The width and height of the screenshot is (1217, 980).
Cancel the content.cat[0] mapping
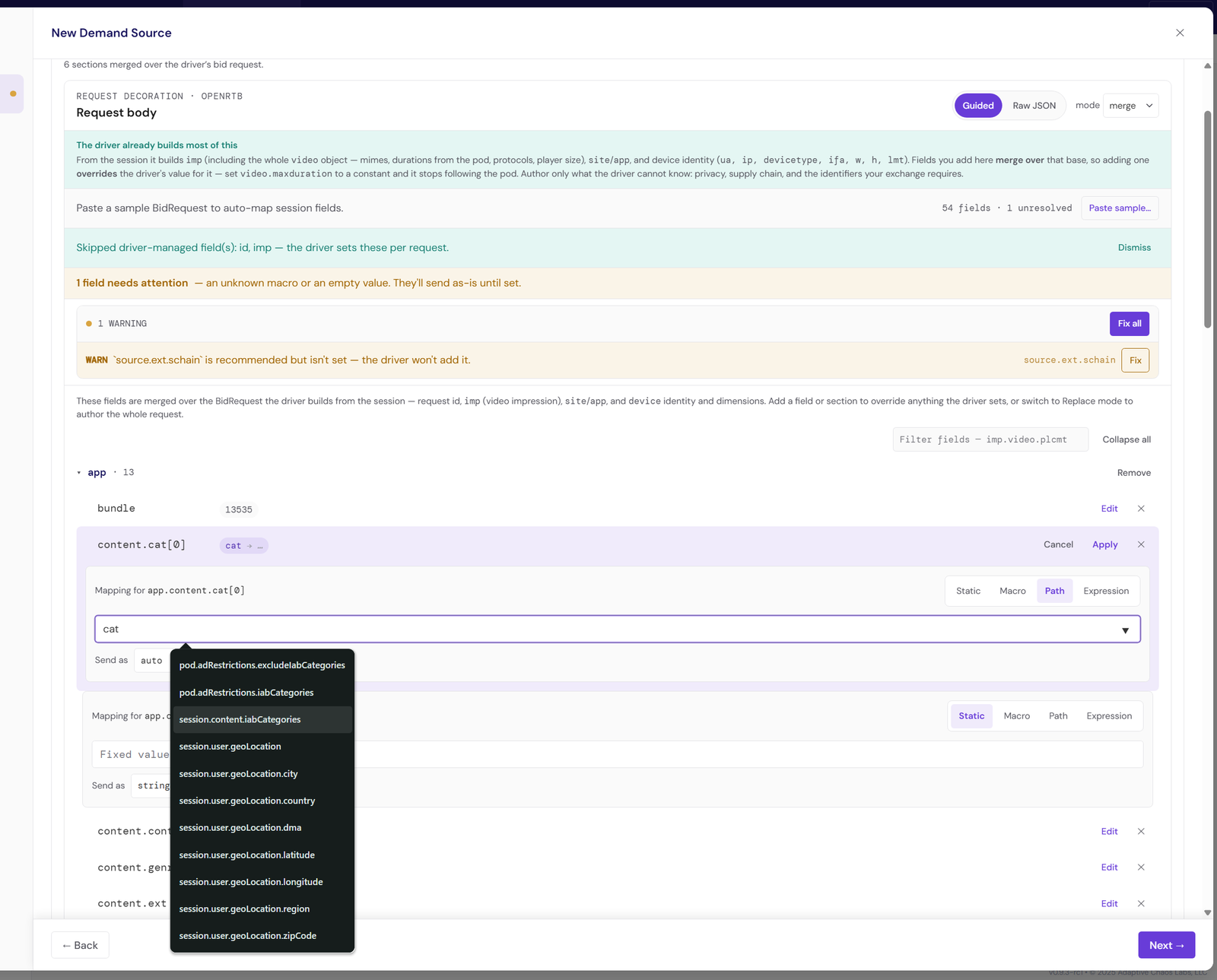1058,544
